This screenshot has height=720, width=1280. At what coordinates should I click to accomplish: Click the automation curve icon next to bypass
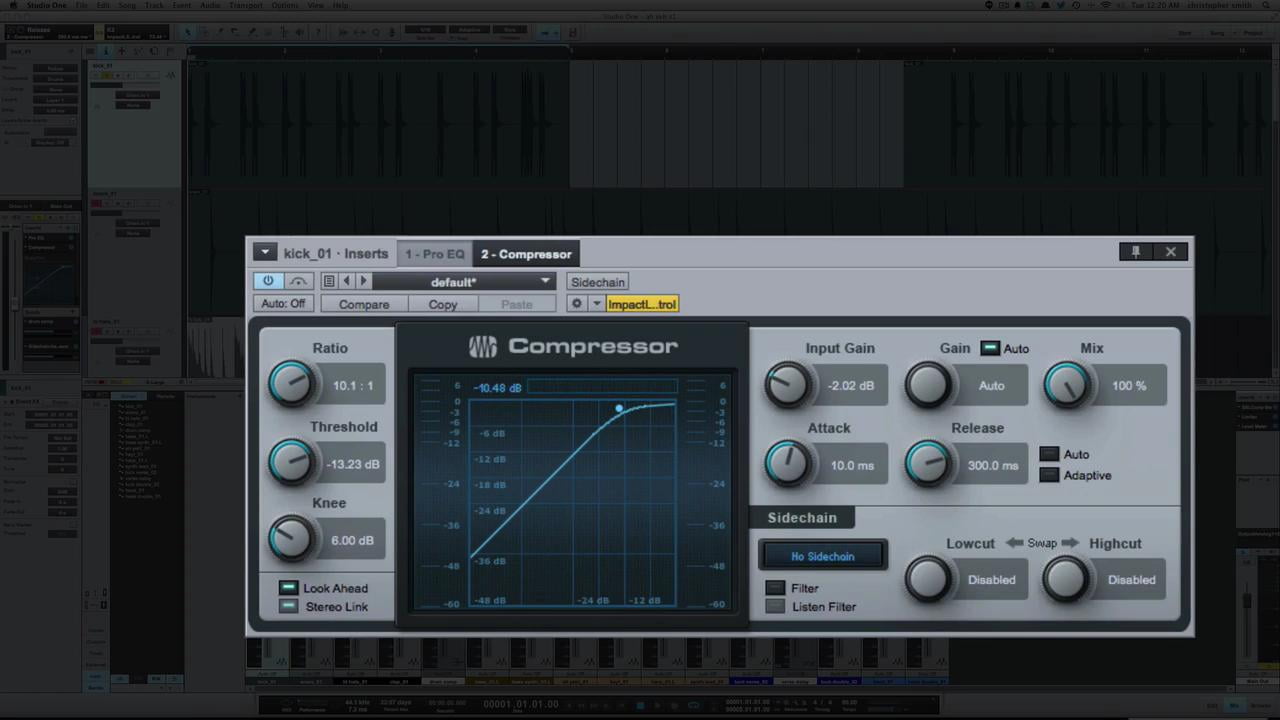(x=297, y=281)
